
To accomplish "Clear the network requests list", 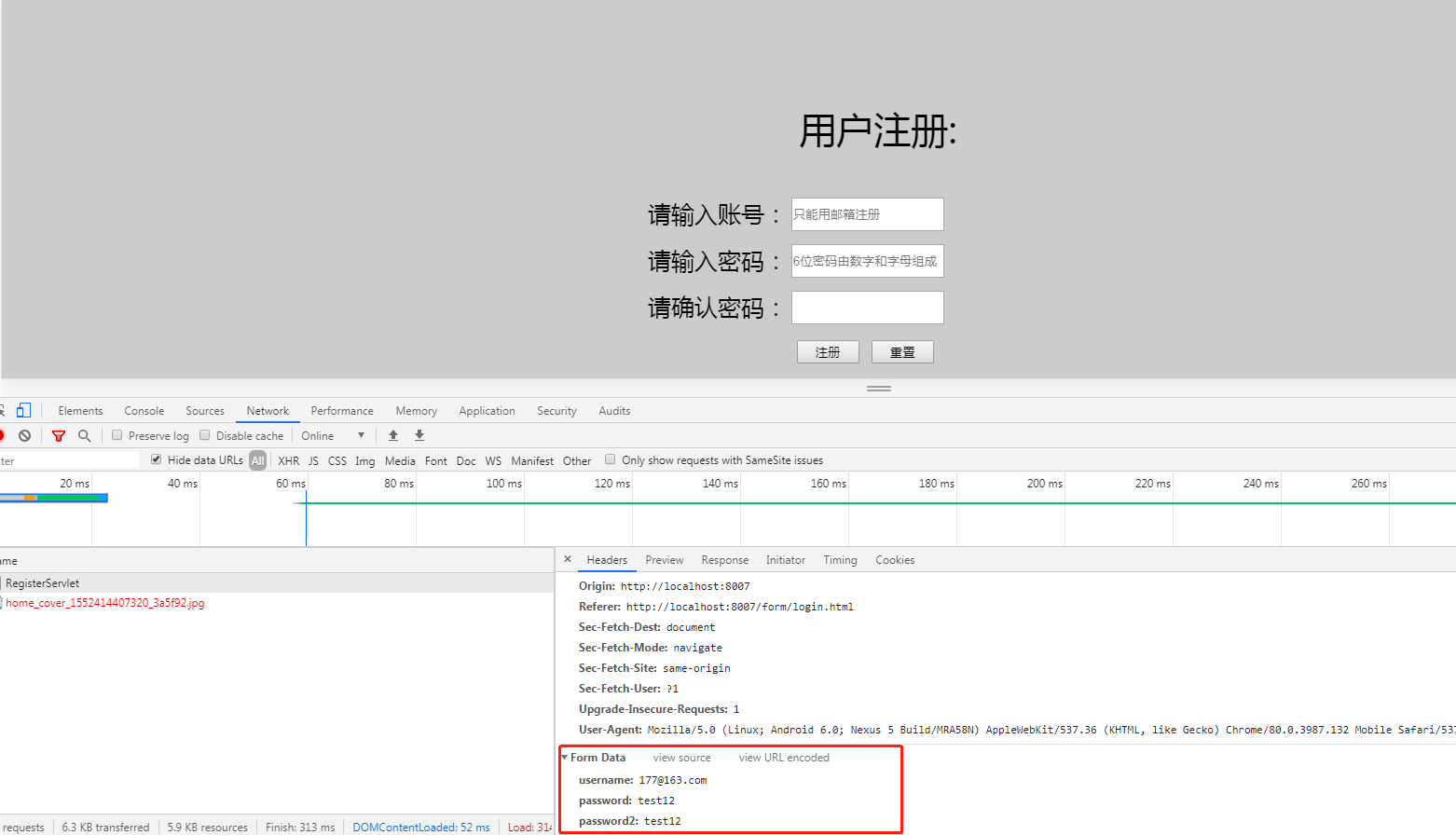I will click(24, 435).
